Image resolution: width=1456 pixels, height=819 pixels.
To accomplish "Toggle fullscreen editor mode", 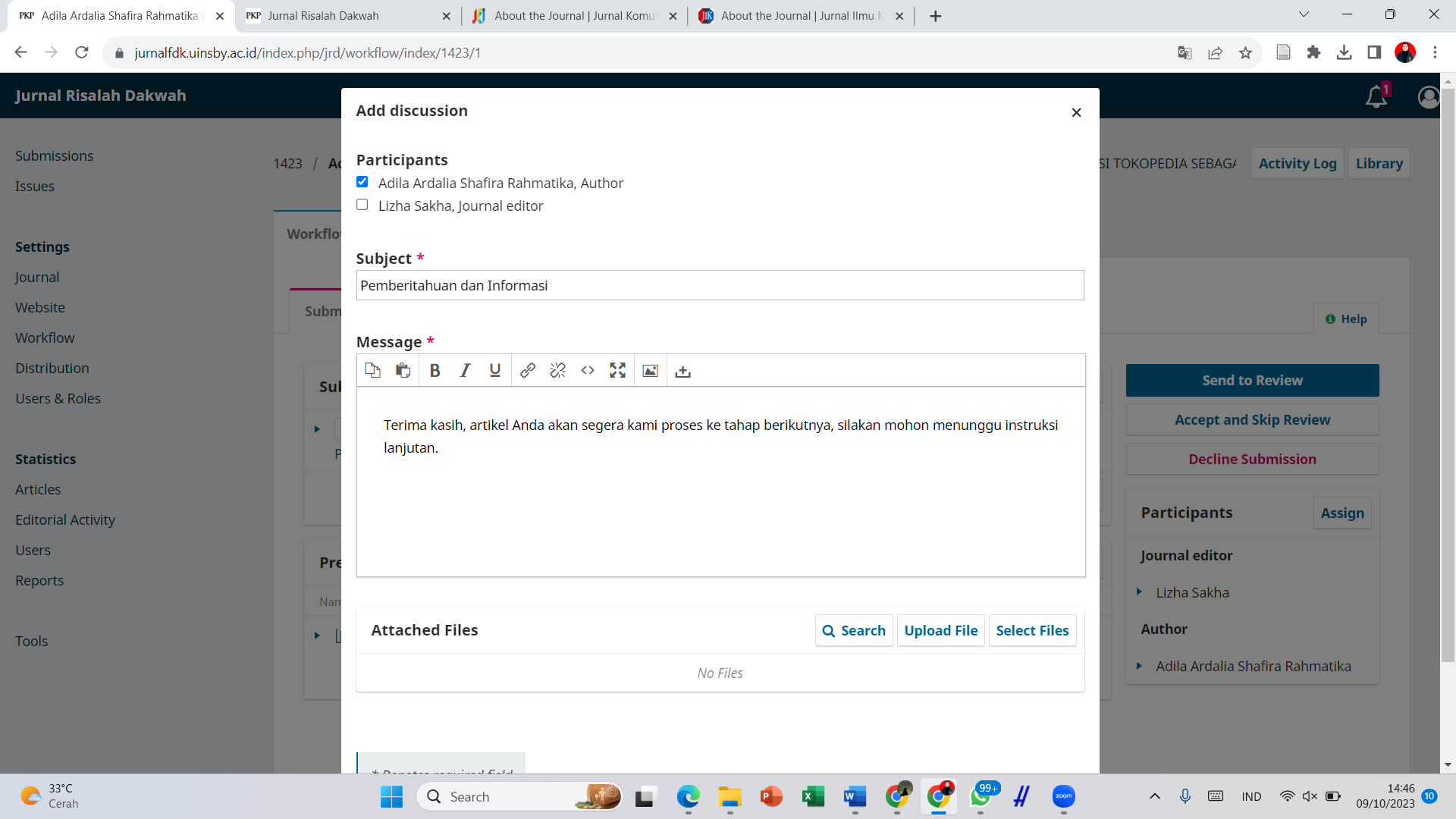I will (618, 371).
